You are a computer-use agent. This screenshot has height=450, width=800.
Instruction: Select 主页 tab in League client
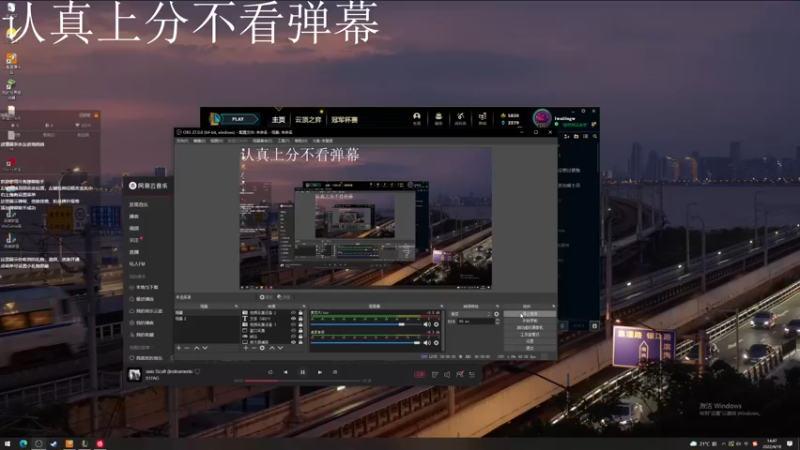pos(278,120)
